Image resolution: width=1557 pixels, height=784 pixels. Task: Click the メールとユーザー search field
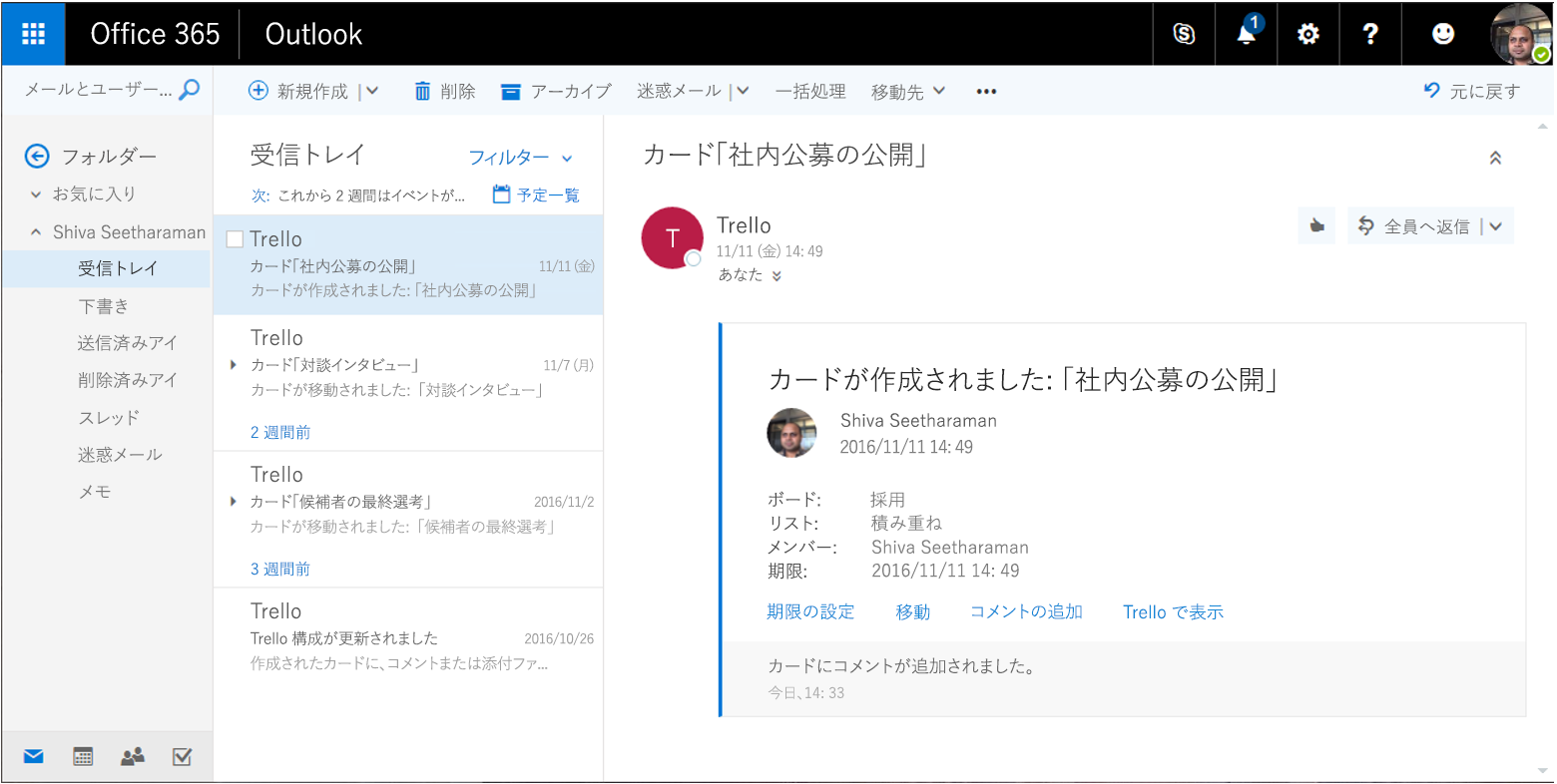pos(98,90)
